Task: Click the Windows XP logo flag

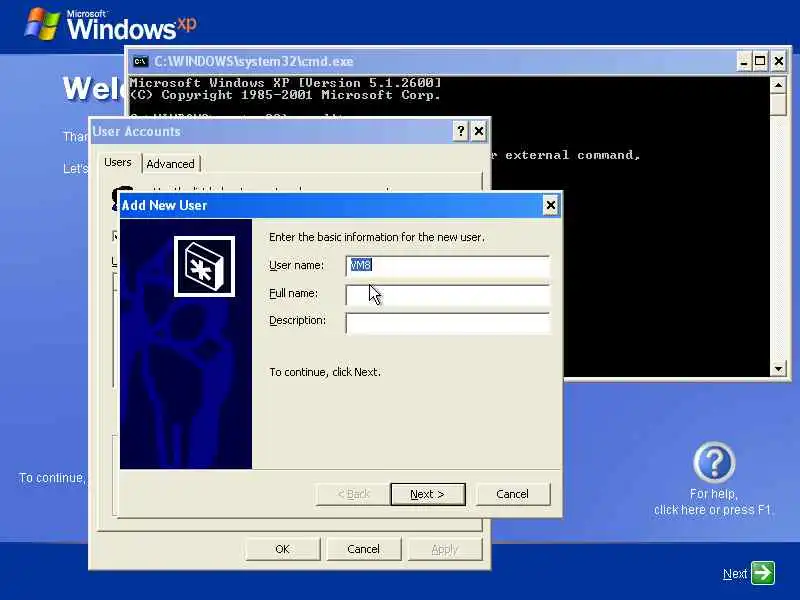Action: pos(42,23)
